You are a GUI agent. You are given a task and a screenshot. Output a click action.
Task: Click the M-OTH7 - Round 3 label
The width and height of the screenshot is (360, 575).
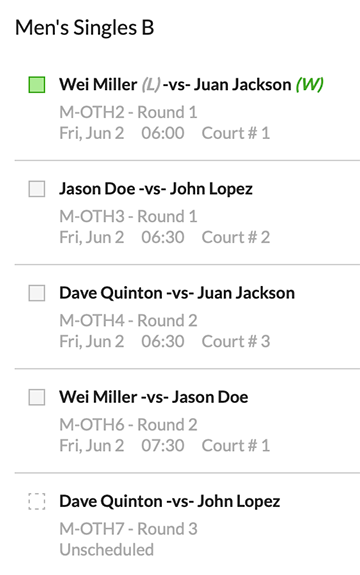[x=128, y=529]
